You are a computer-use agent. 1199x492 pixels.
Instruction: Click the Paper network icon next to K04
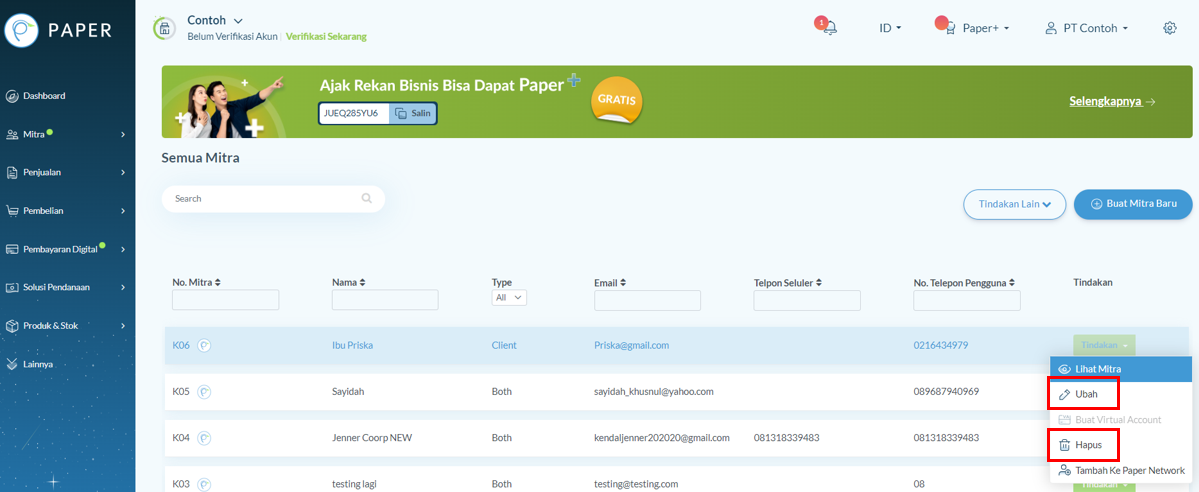(x=204, y=438)
